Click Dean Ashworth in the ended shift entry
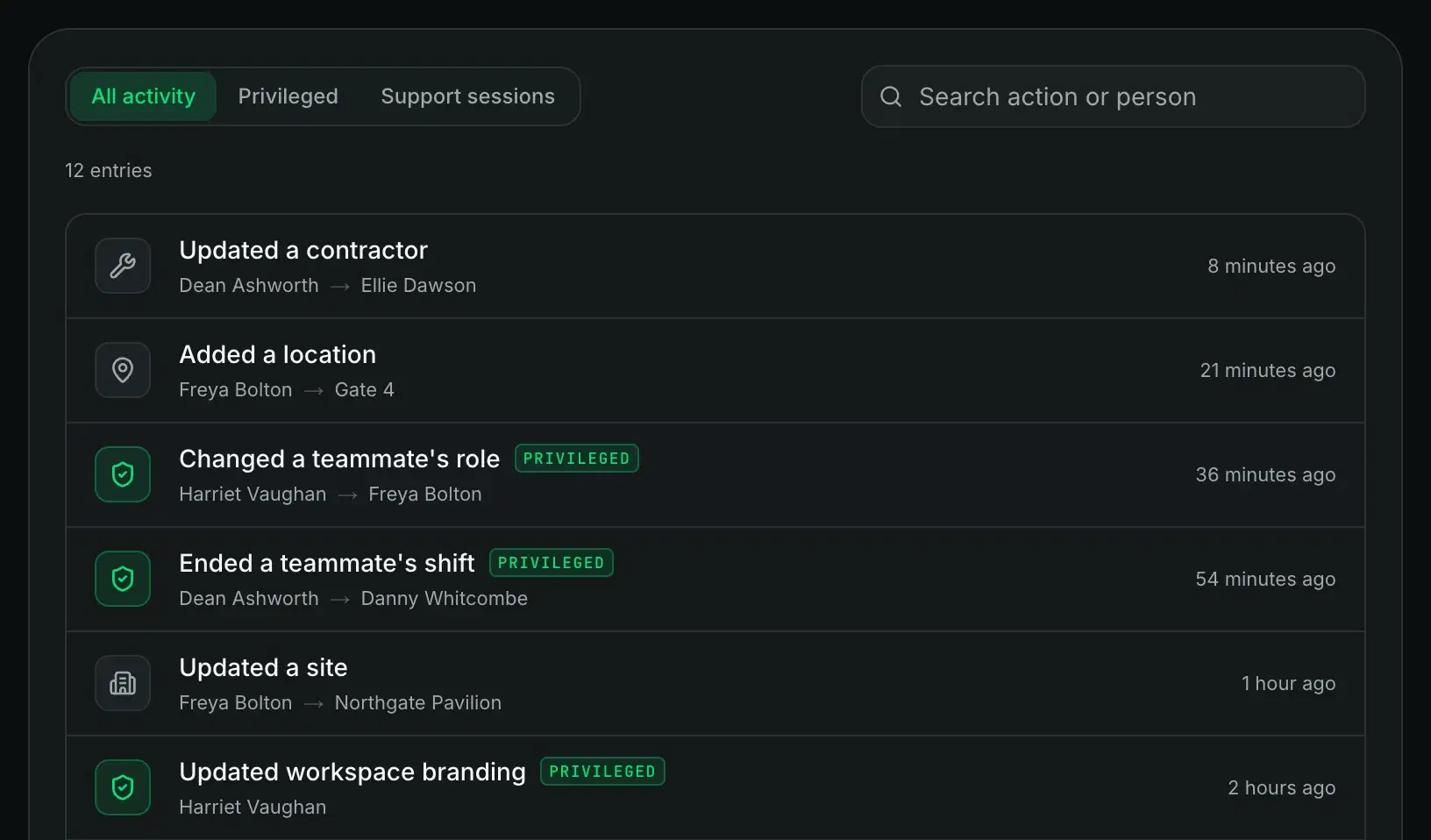The height and width of the screenshot is (840, 1431). tap(249, 599)
